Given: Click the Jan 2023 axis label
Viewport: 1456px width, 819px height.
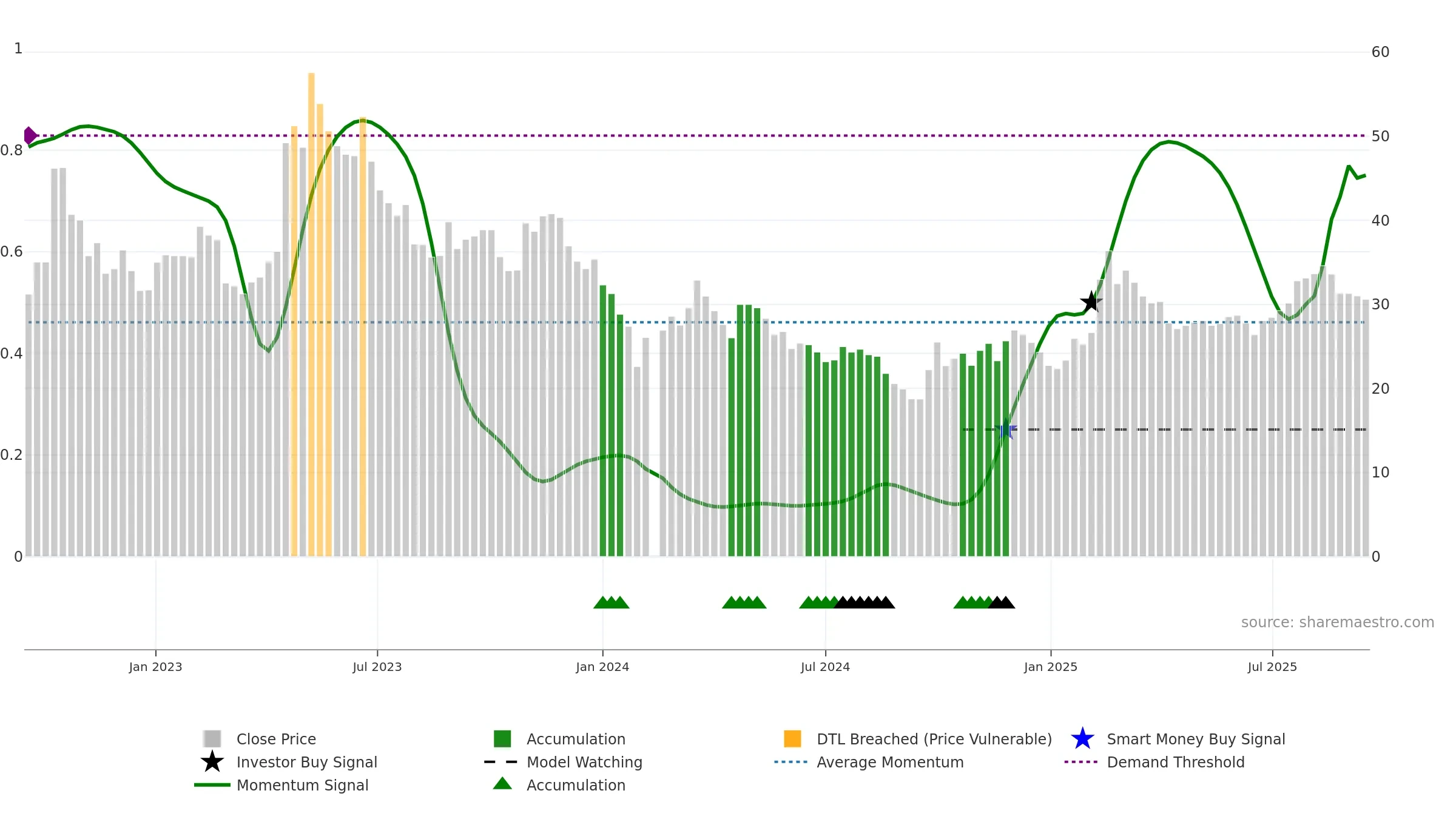Looking at the screenshot, I should click(155, 667).
